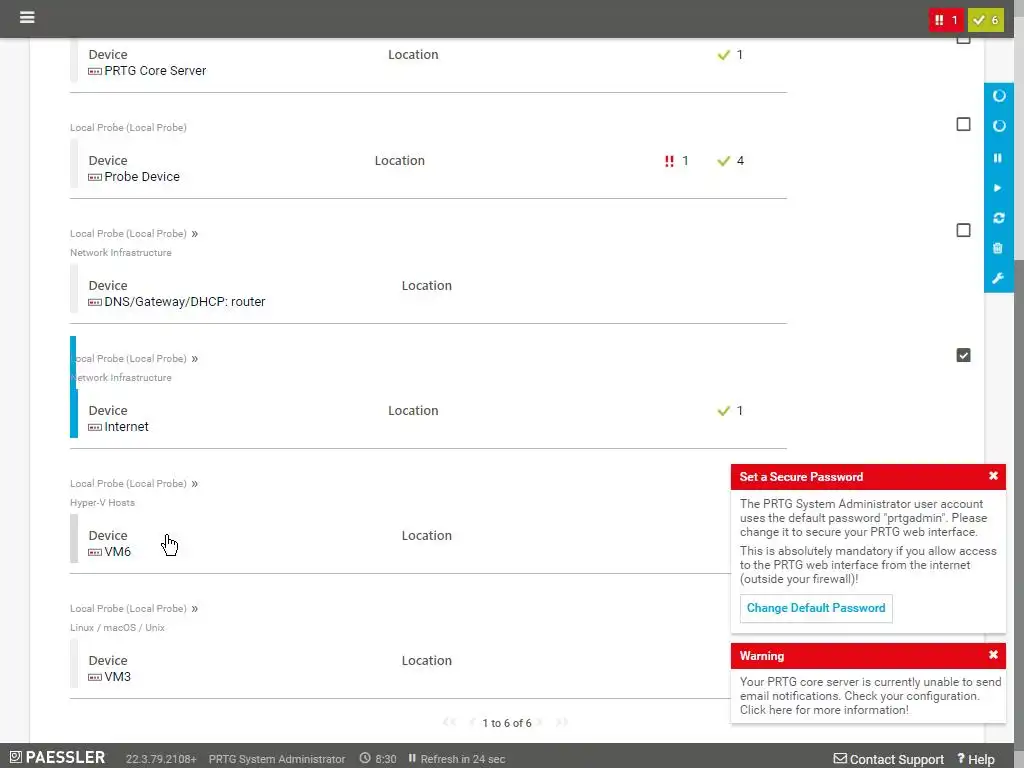Click the red alarms counter badge

tap(946, 20)
